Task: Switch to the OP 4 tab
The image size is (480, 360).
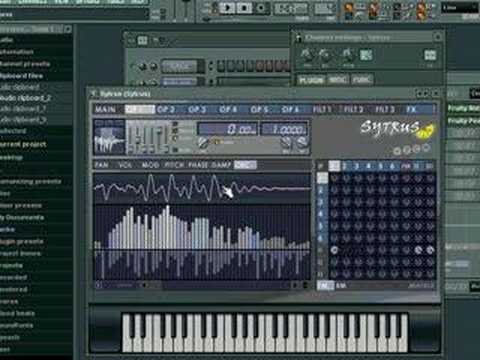Action: click(228, 110)
